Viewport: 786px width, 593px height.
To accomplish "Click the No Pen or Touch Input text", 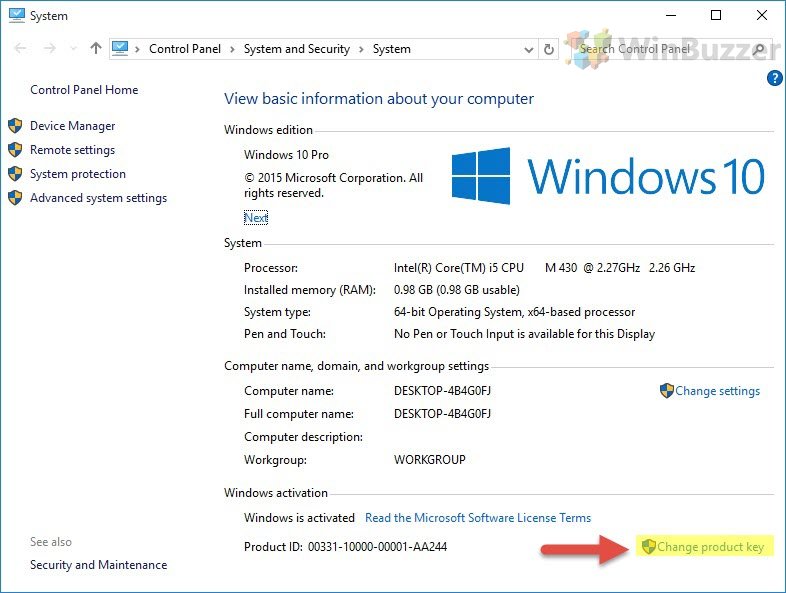I will point(524,334).
